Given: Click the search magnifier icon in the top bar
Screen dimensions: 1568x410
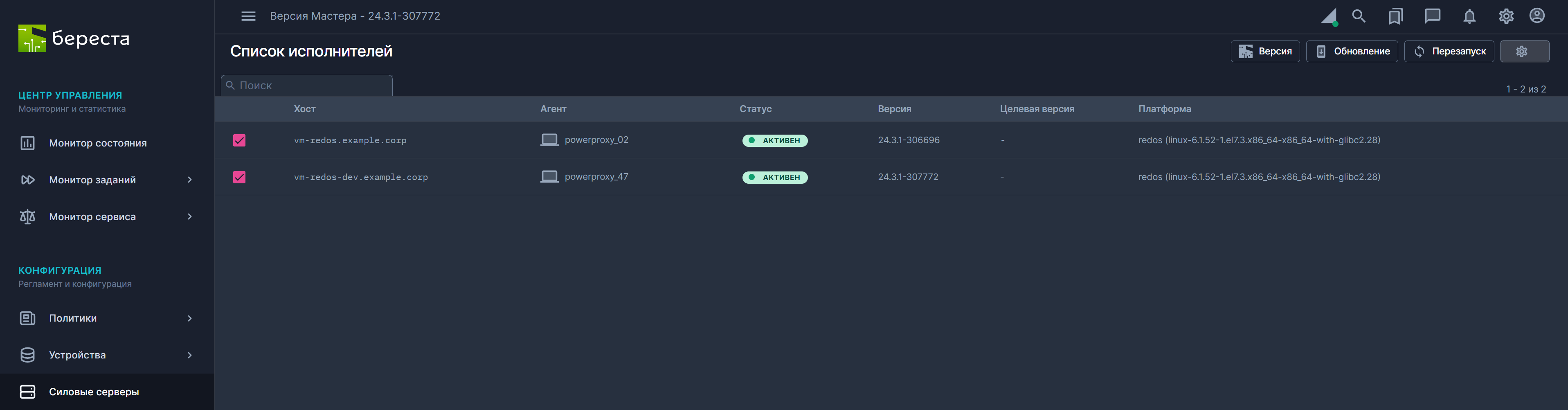Looking at the screenshot, I should [1359, 16].
